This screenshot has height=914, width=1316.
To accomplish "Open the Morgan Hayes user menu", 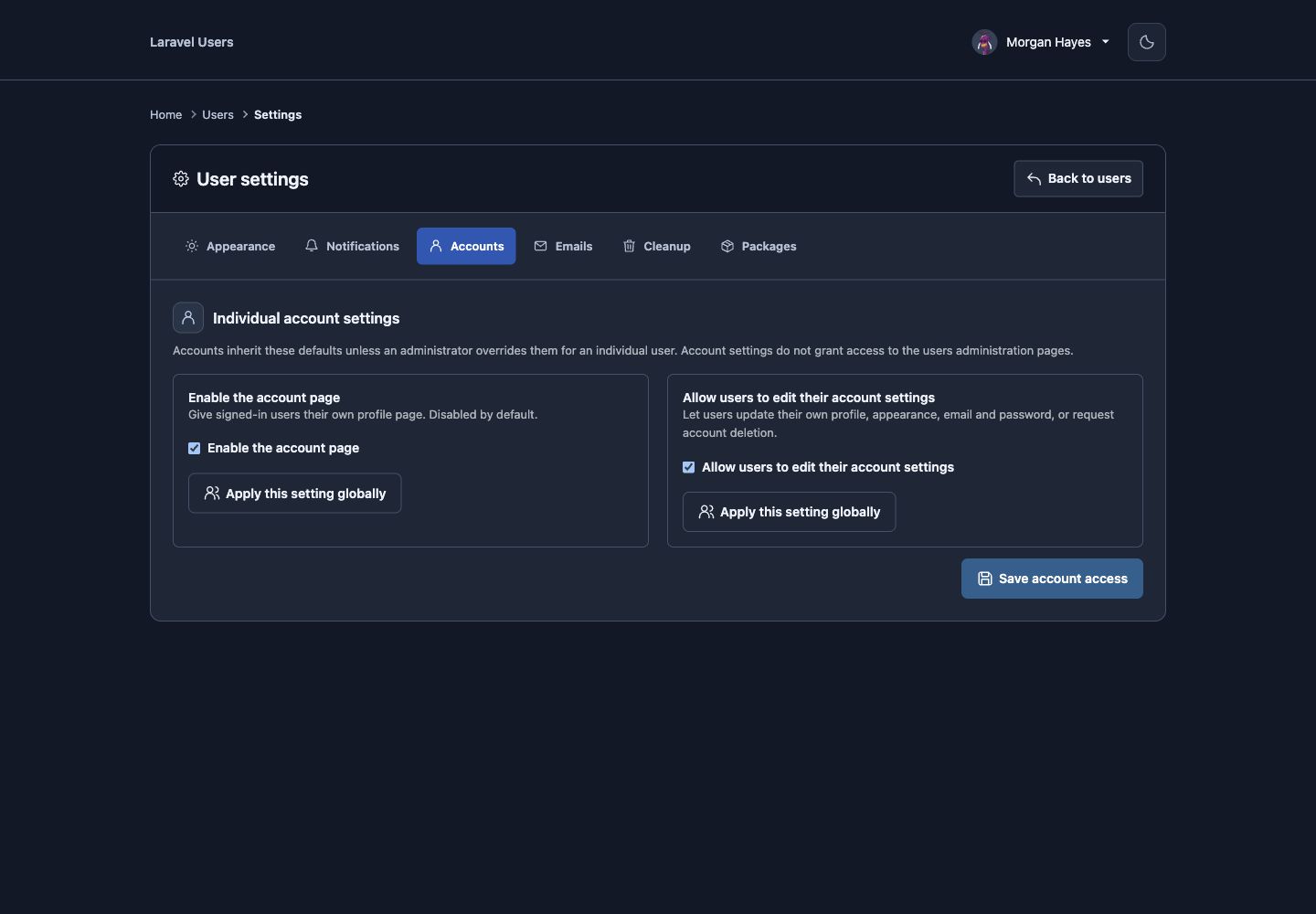I will tap(1041, 42).
